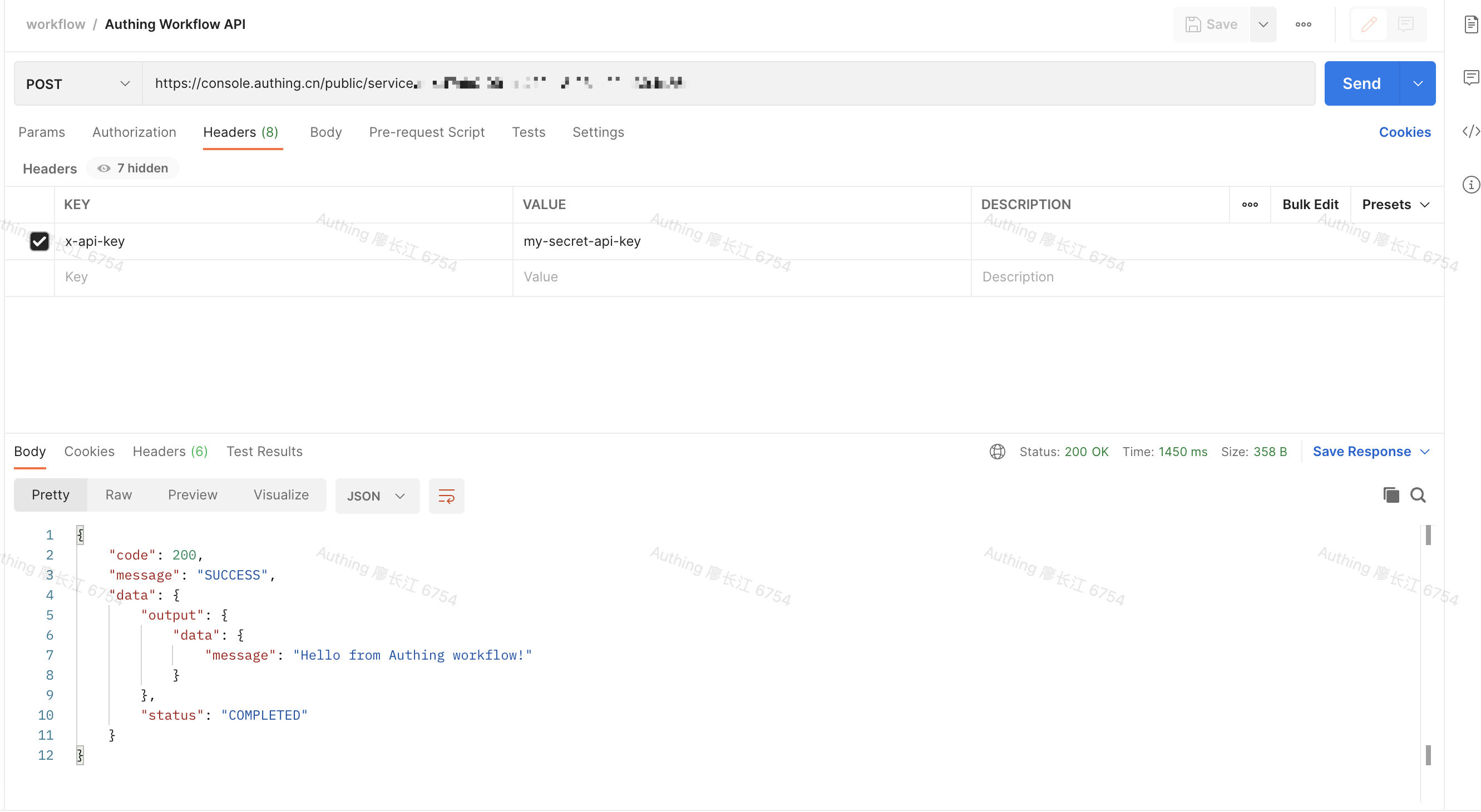
Task: Uncheck the x-api-key header checkbox
Action: [x=39, y=241]
